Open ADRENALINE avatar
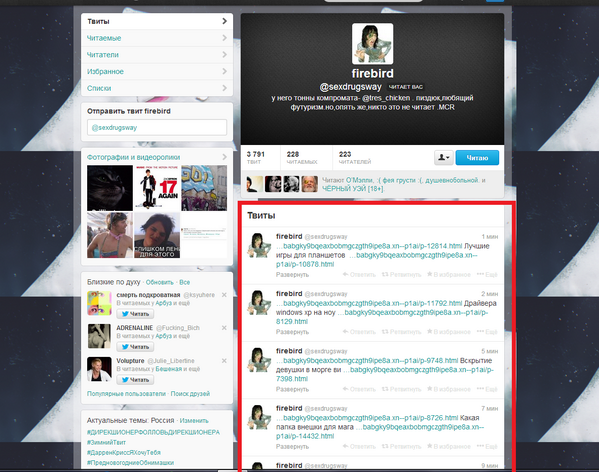The height and width of the screenshot is (472, 599). tap(99, 336)
